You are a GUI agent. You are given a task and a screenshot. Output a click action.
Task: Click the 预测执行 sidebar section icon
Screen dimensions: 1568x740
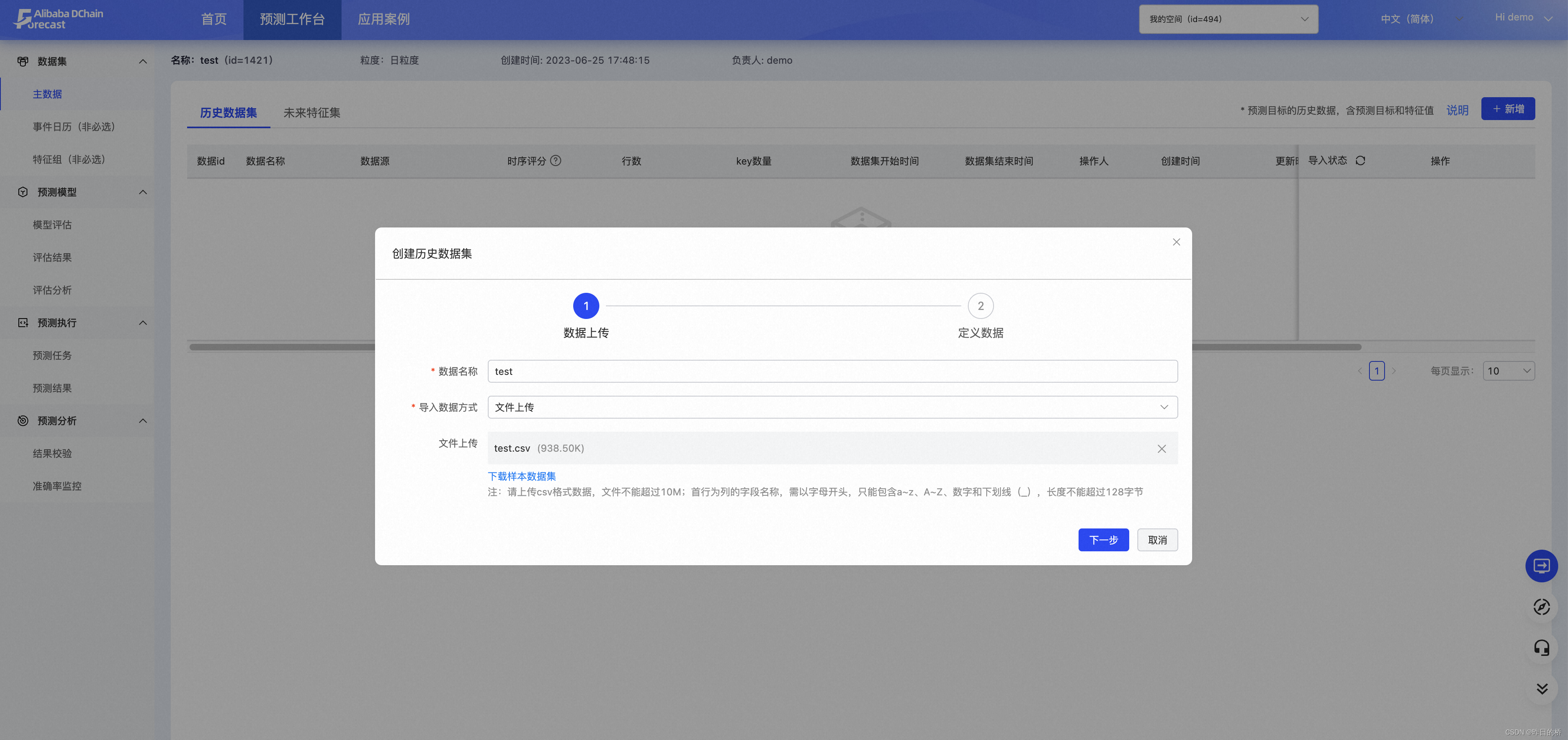(x=22, y=323)
